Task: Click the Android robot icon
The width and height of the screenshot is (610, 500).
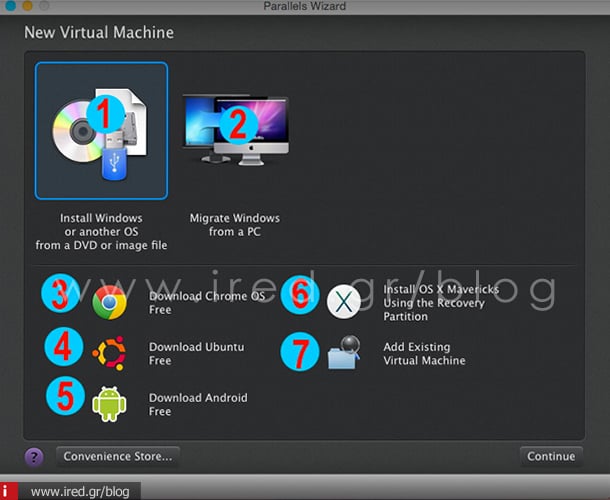Action: pyautogui.click(x=109, y=404)
